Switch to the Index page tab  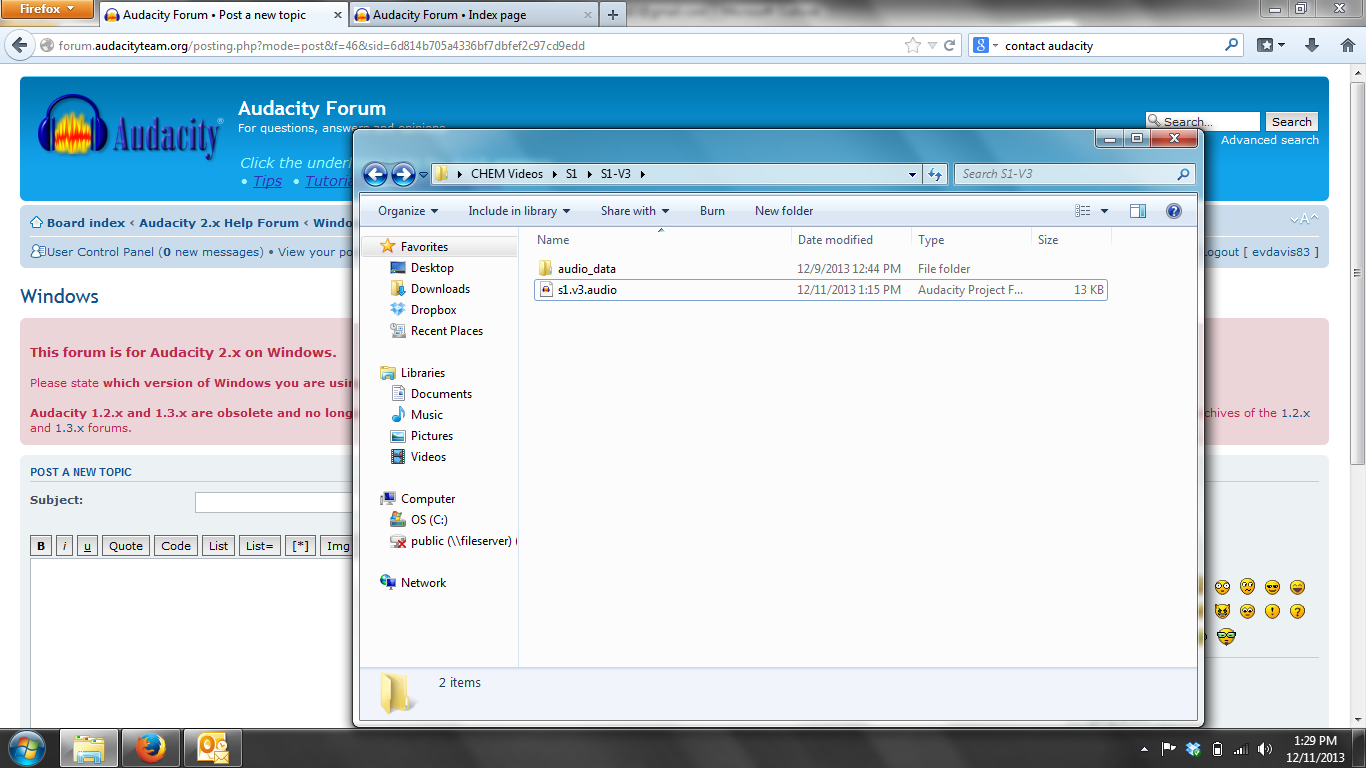(473, 15)
